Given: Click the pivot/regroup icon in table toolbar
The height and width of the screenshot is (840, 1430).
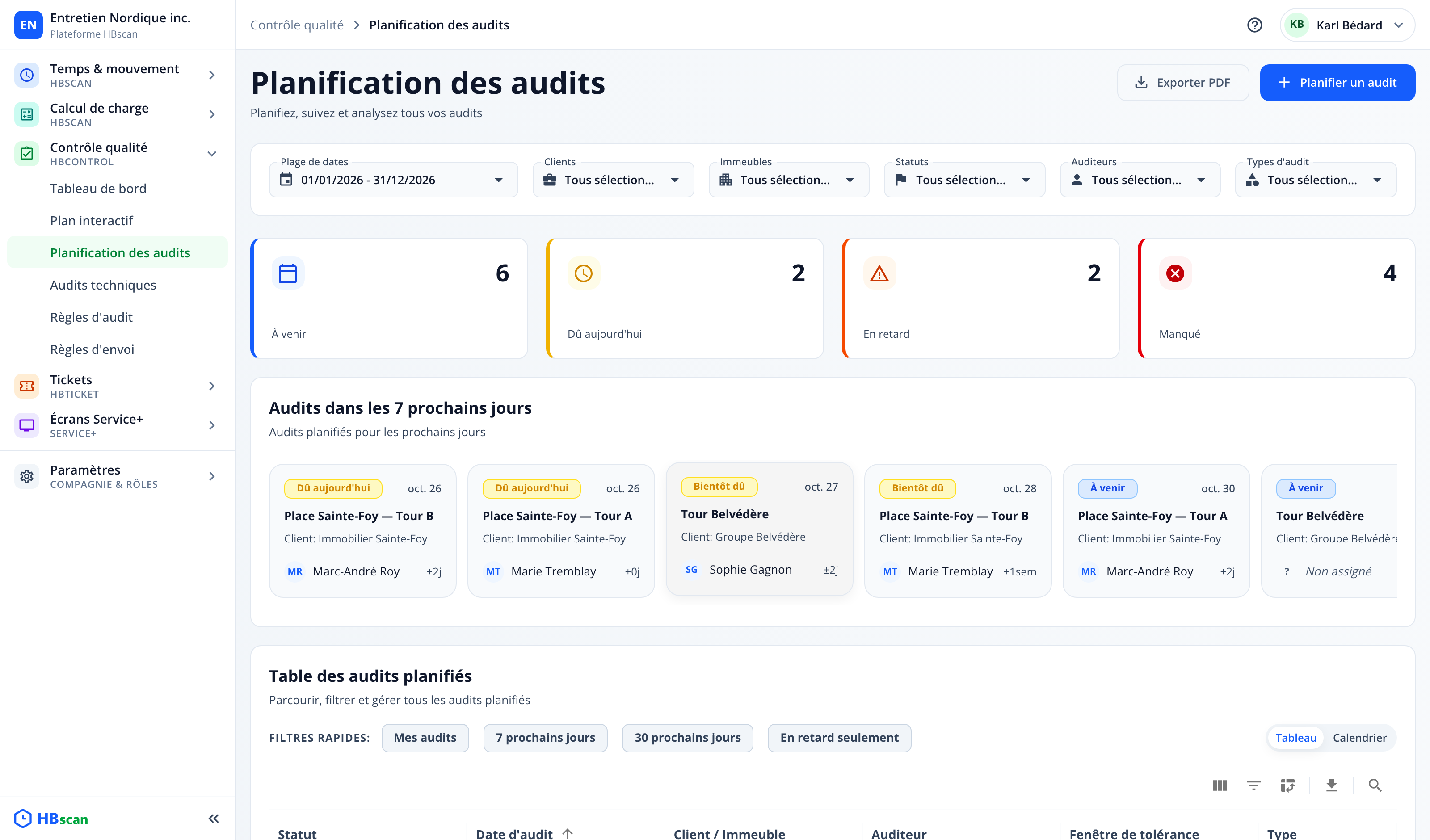Looking at the screenshot, I should click(1287, 785).
